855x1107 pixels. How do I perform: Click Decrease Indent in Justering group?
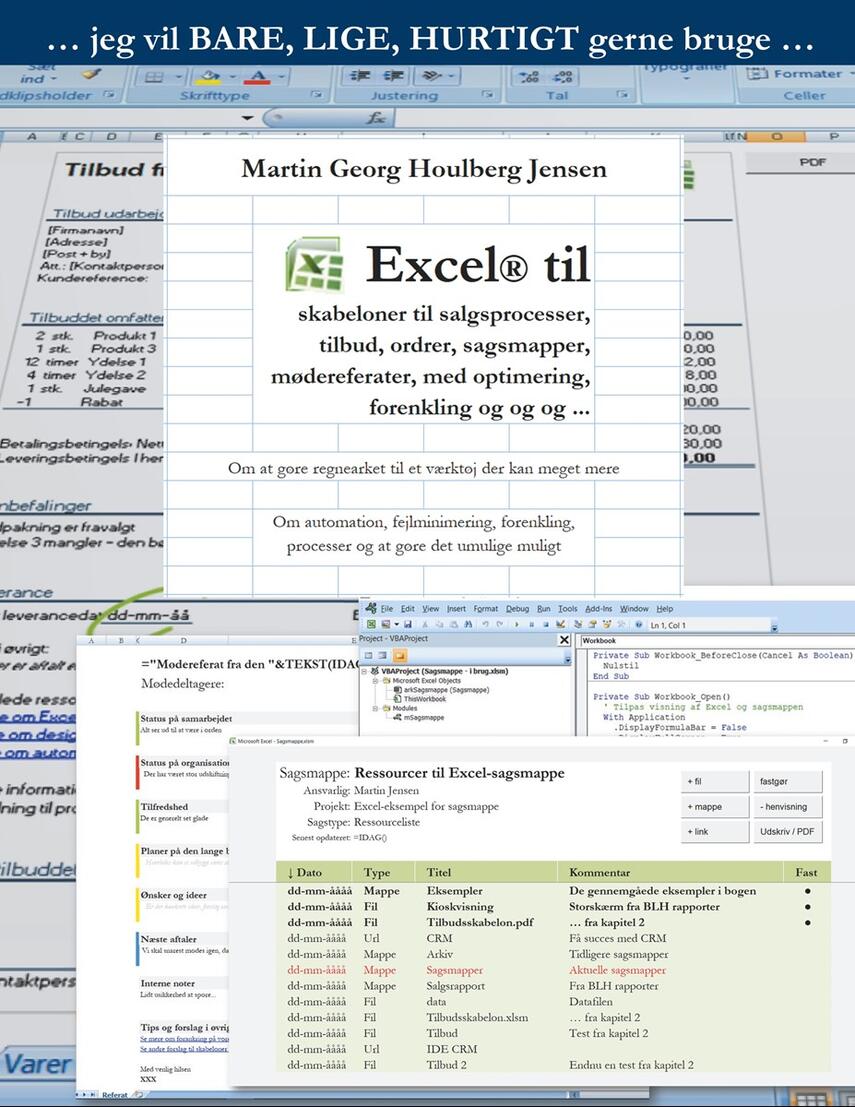pyautogui.click(x=361, y=75)
